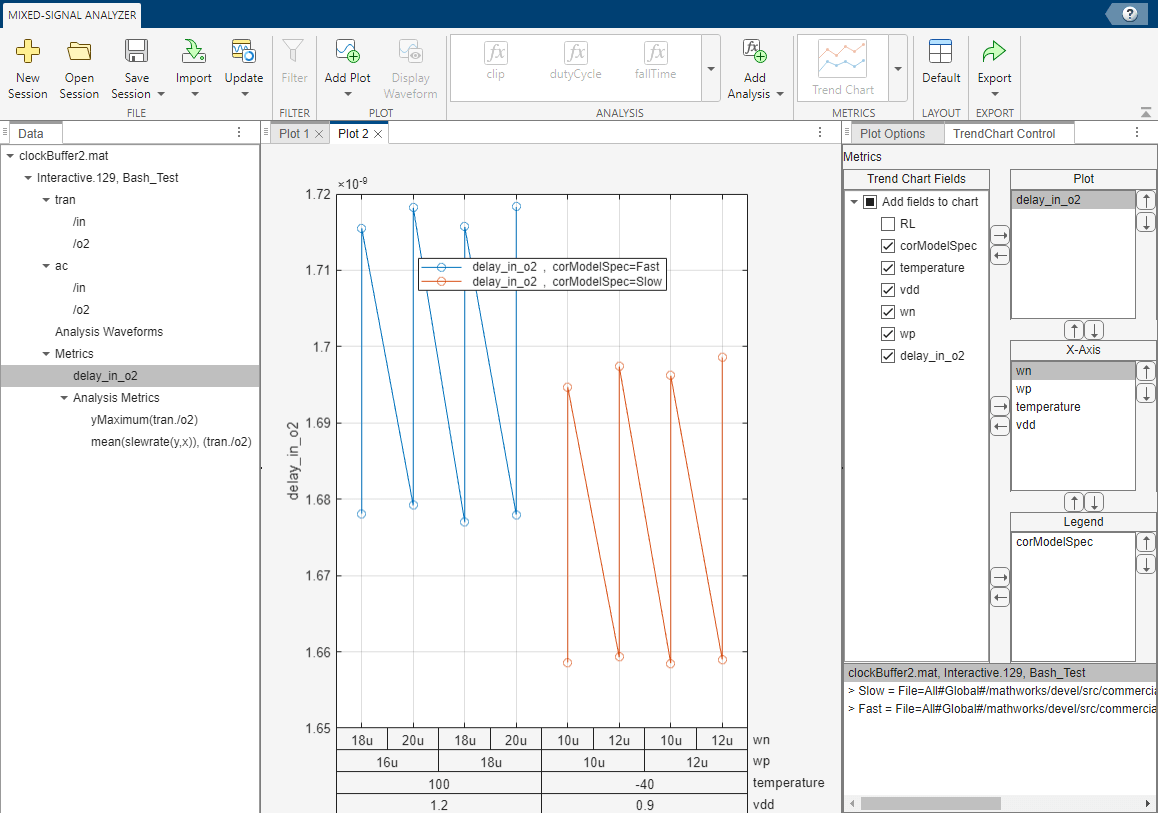The image size is (1158, 813).
Task: Save the current session
Action: 136,60
